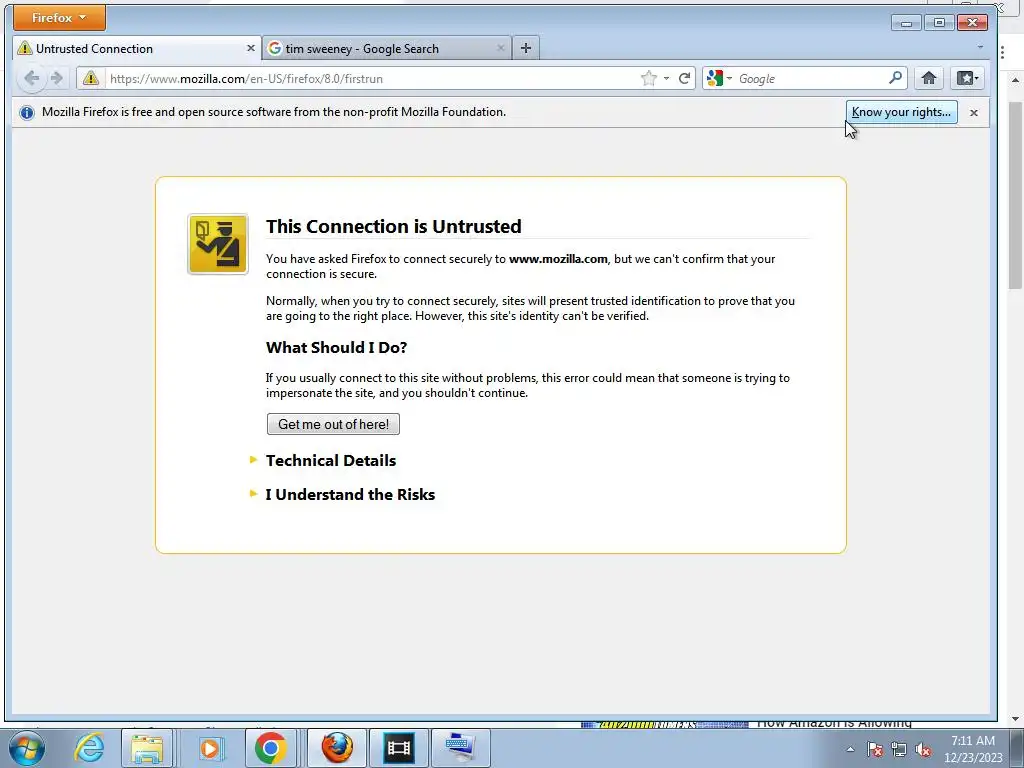Click the Chrome three-dot menu behind Firefox
1024x768 pixels.
[x=1003, y=54]
